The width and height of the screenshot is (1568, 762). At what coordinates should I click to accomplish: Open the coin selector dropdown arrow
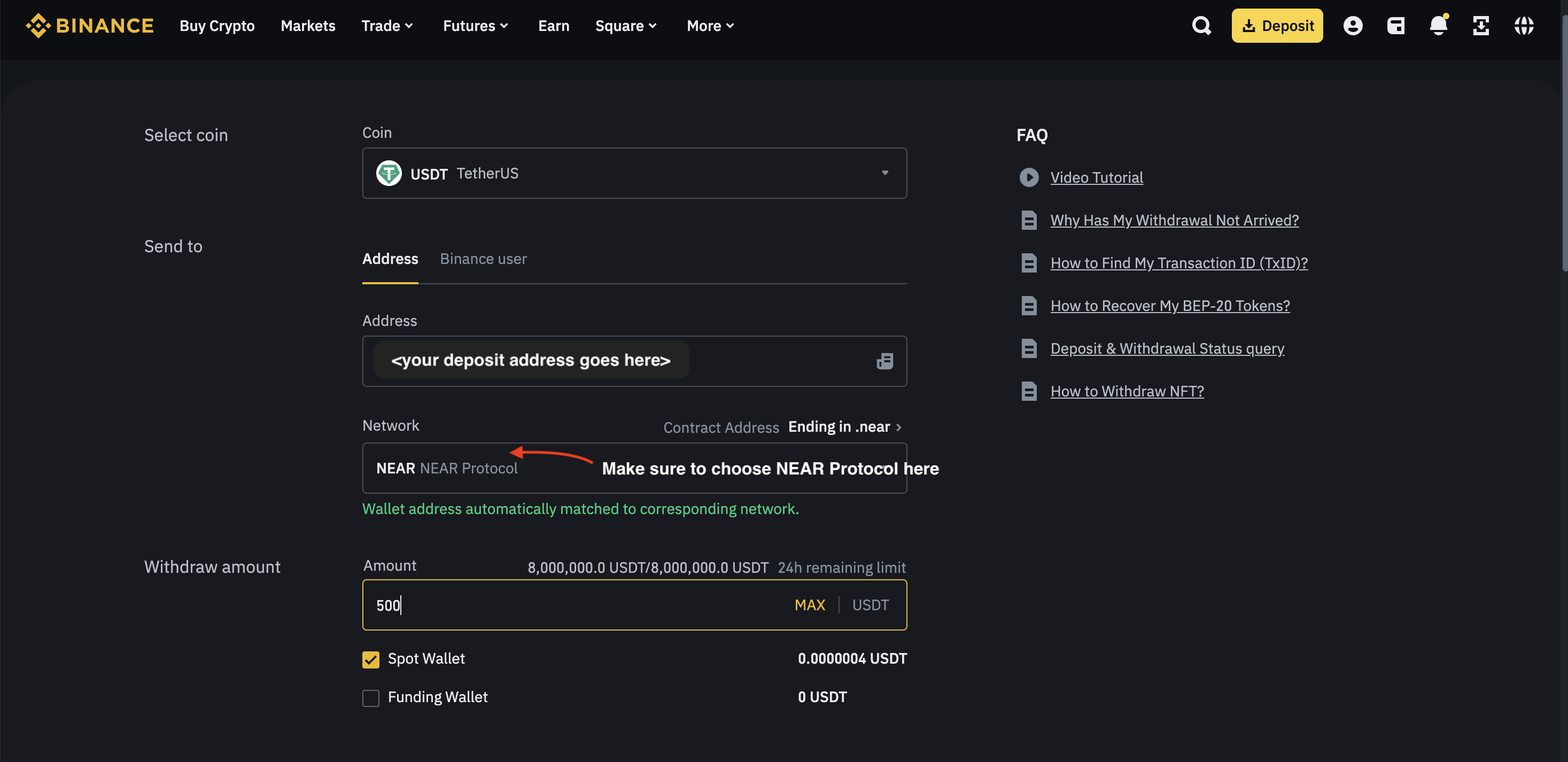tap(885, 173)
